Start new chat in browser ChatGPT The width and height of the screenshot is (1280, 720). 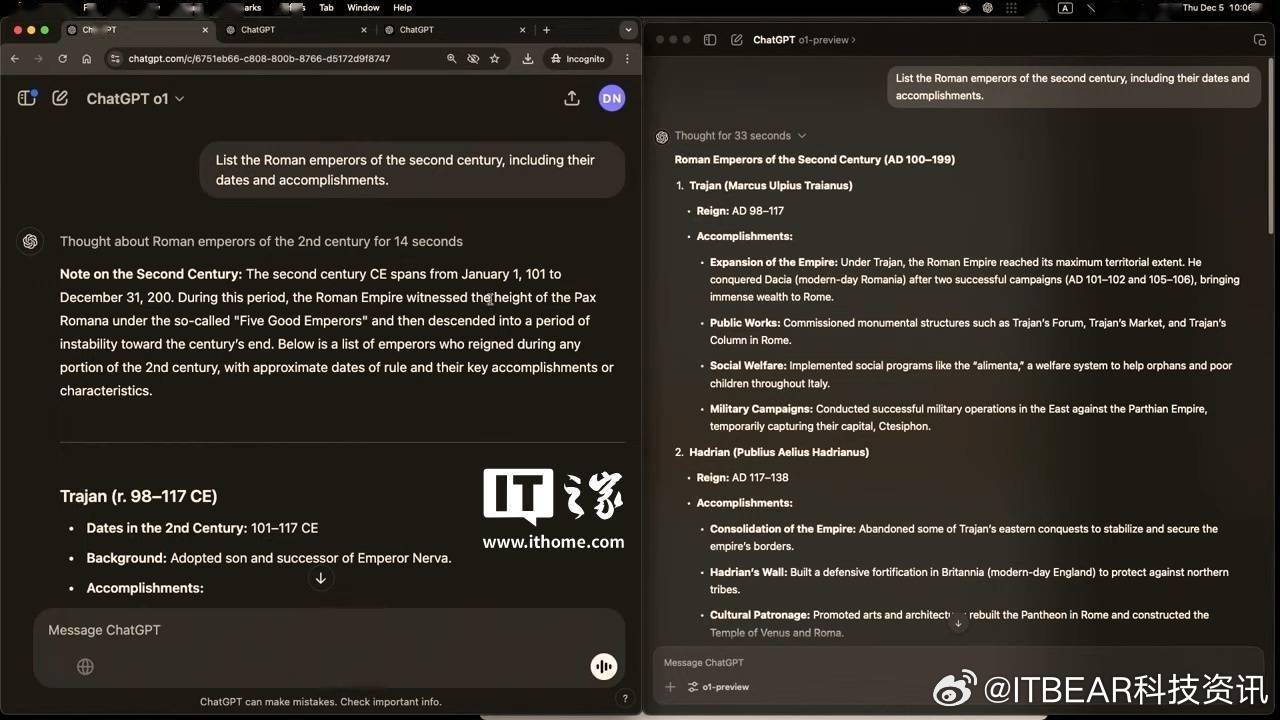(x=60, y=98)
